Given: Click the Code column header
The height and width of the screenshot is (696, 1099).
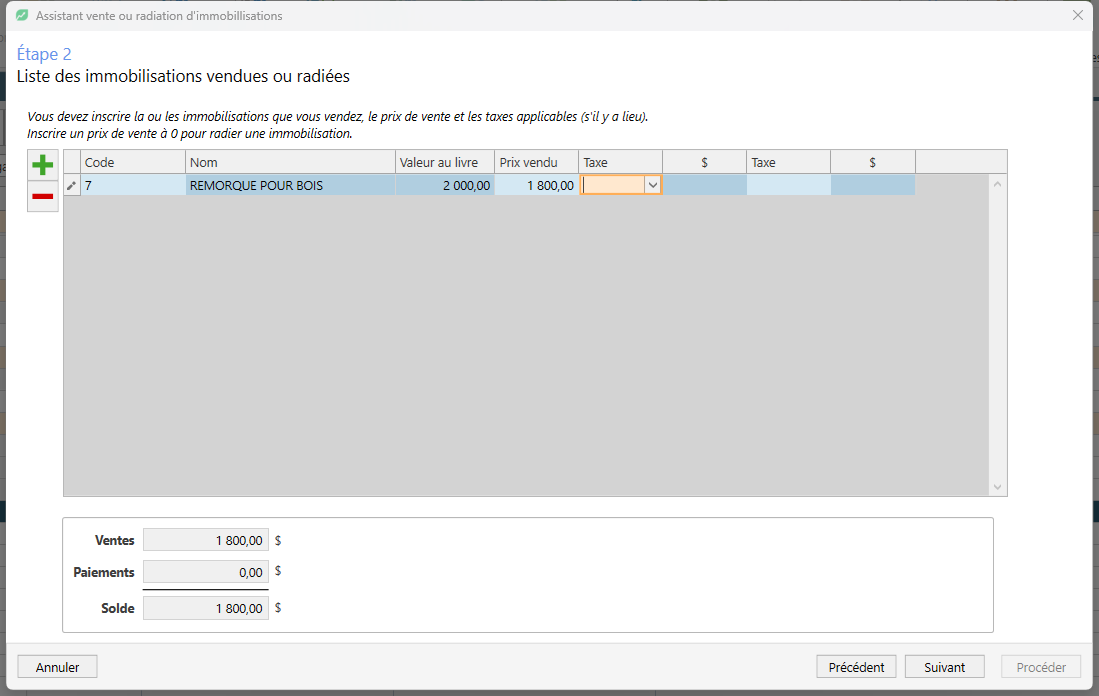Looking at the screenshot, I should click(x=133, y=163).
